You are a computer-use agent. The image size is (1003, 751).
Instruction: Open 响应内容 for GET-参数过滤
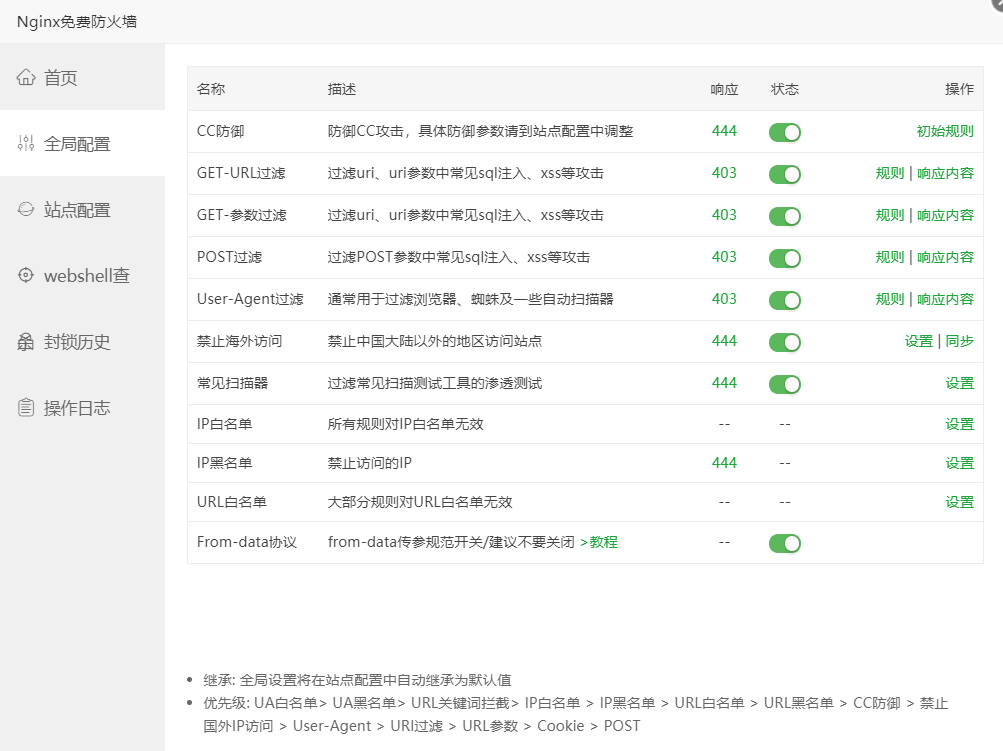945,215
